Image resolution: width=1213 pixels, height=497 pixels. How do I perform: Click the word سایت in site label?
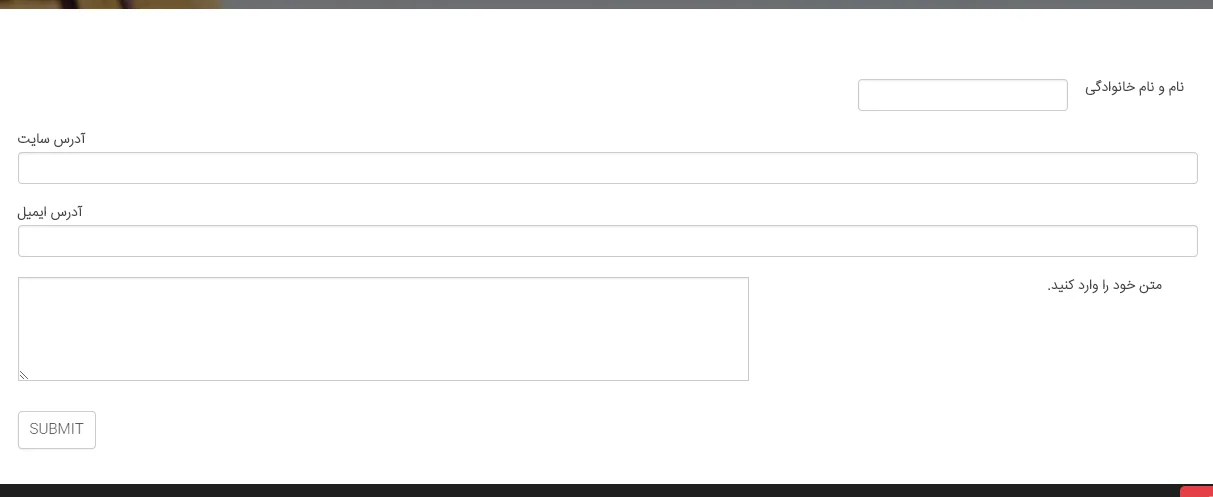pos(34,139)
